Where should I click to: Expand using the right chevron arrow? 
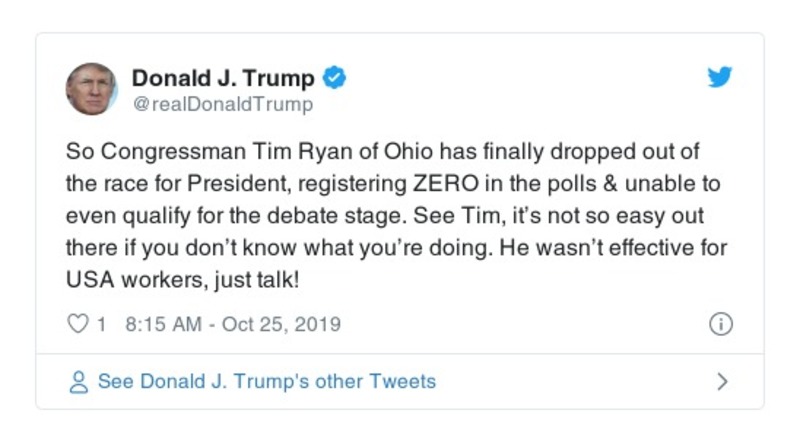pyautogui.click(x=722, y=381)
